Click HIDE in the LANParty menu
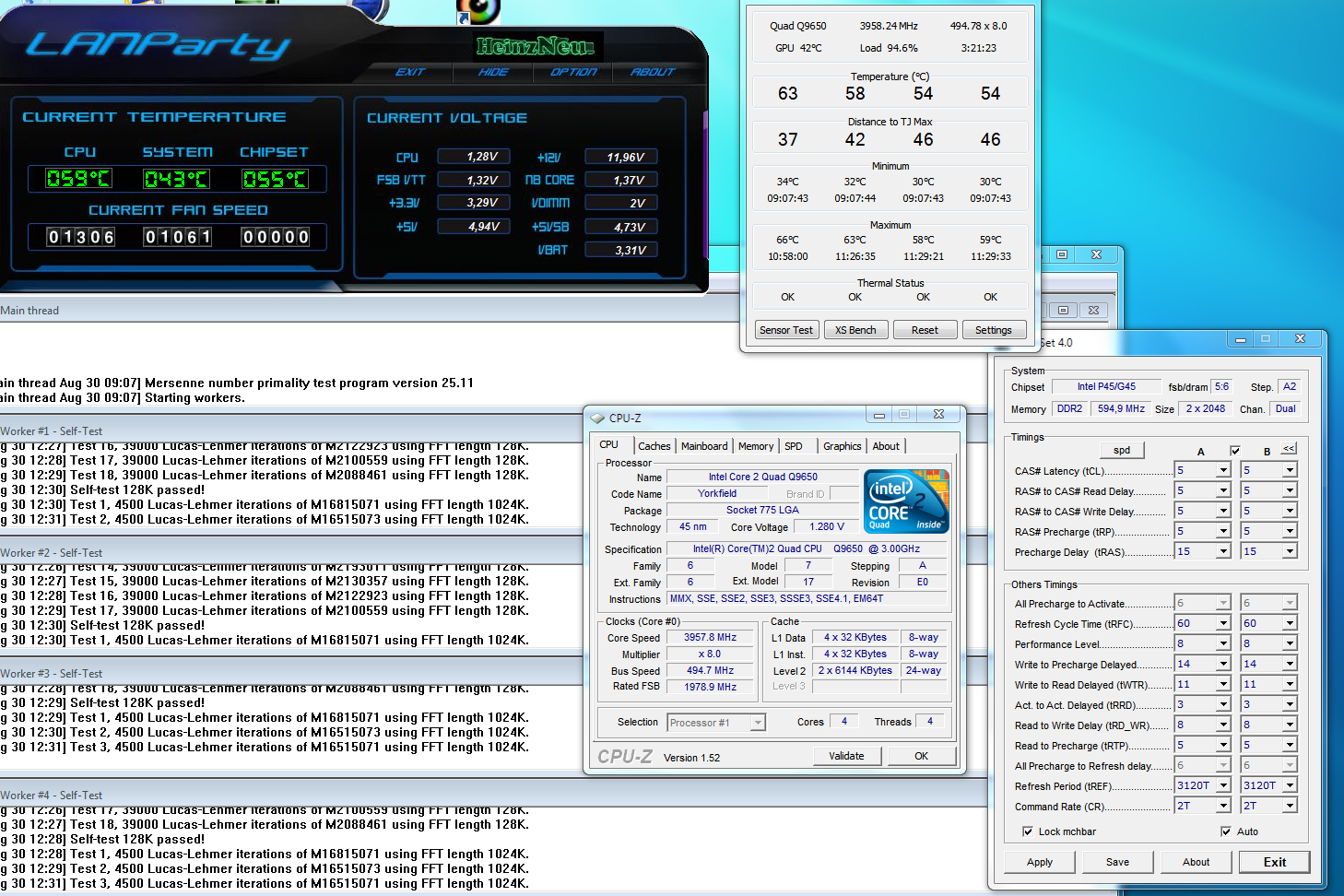Viewport: 1344px width, 896px height. click(x=493, y=72)
